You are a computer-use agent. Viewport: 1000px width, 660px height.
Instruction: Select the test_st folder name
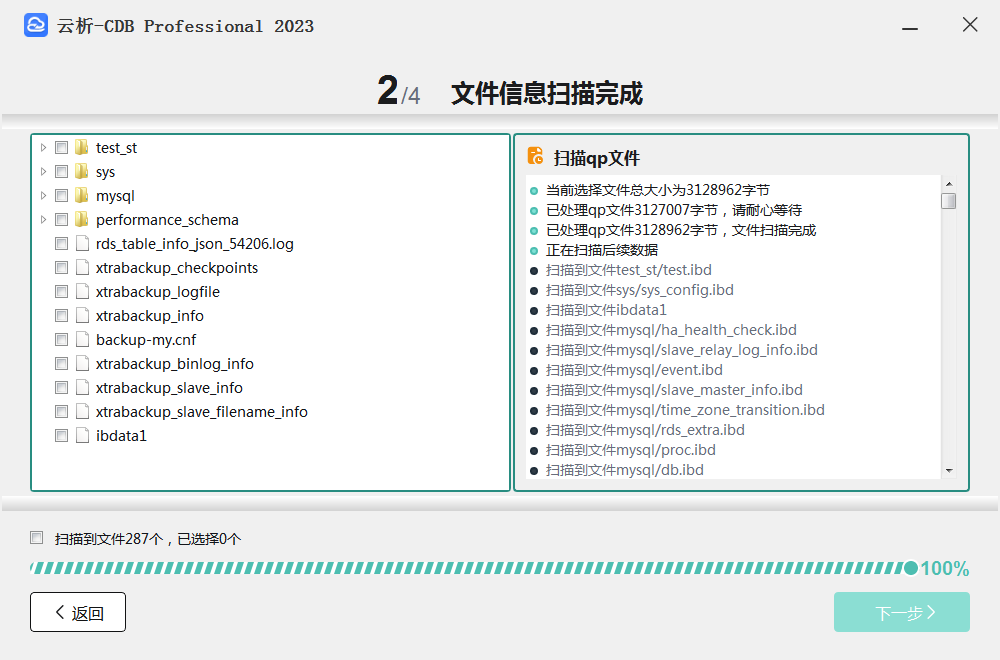pyautogui.click(x=116, y=148)
